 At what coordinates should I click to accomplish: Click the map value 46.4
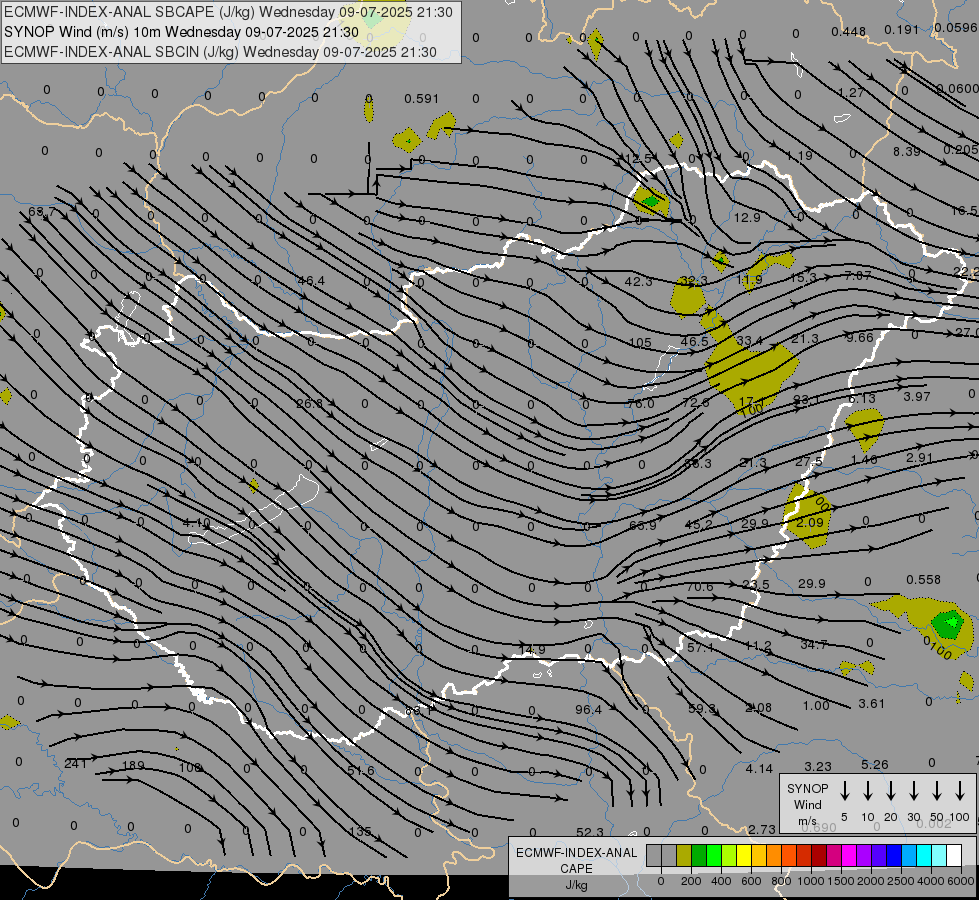tap(311, 280)
